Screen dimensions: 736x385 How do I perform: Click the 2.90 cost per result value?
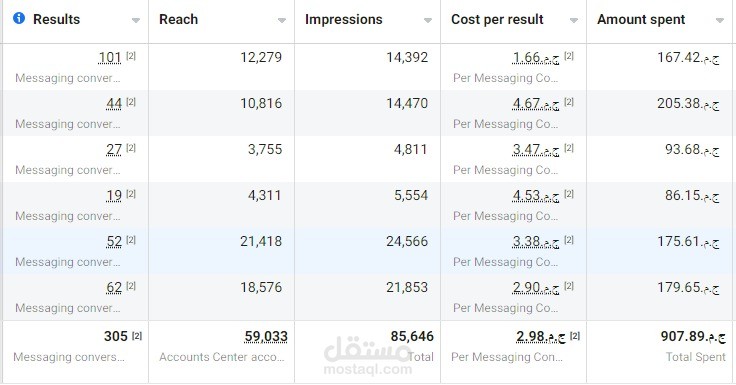[x=536, y=287]
